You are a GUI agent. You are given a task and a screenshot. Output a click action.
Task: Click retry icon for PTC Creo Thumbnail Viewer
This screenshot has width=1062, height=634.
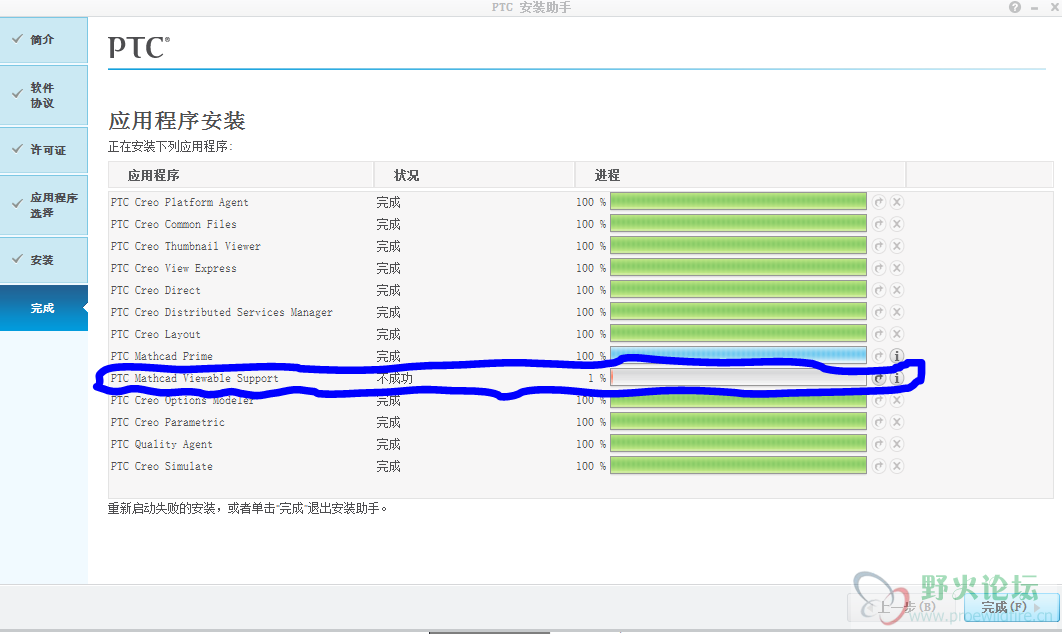pyautogui.click(x=878, y=246)
